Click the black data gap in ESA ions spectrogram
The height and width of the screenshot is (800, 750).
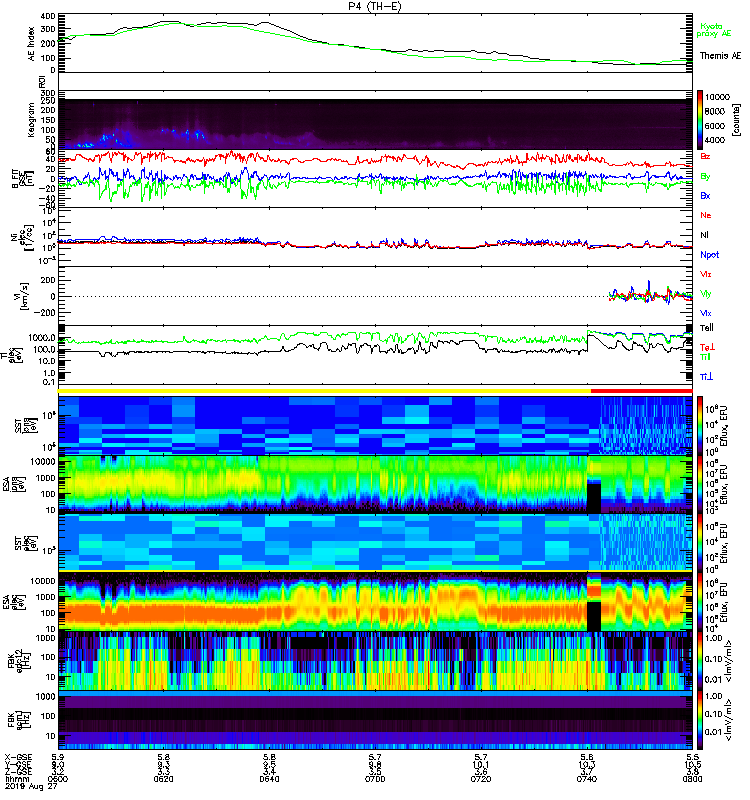click(594, 498)
